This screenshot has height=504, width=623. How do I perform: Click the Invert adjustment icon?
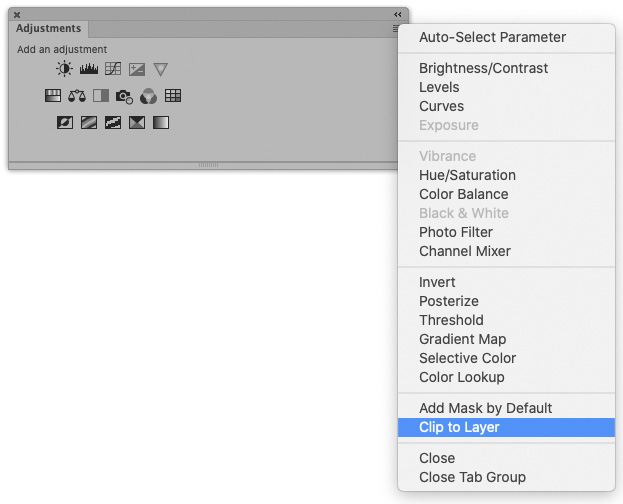pyautogui.click(x=65, y=123)
